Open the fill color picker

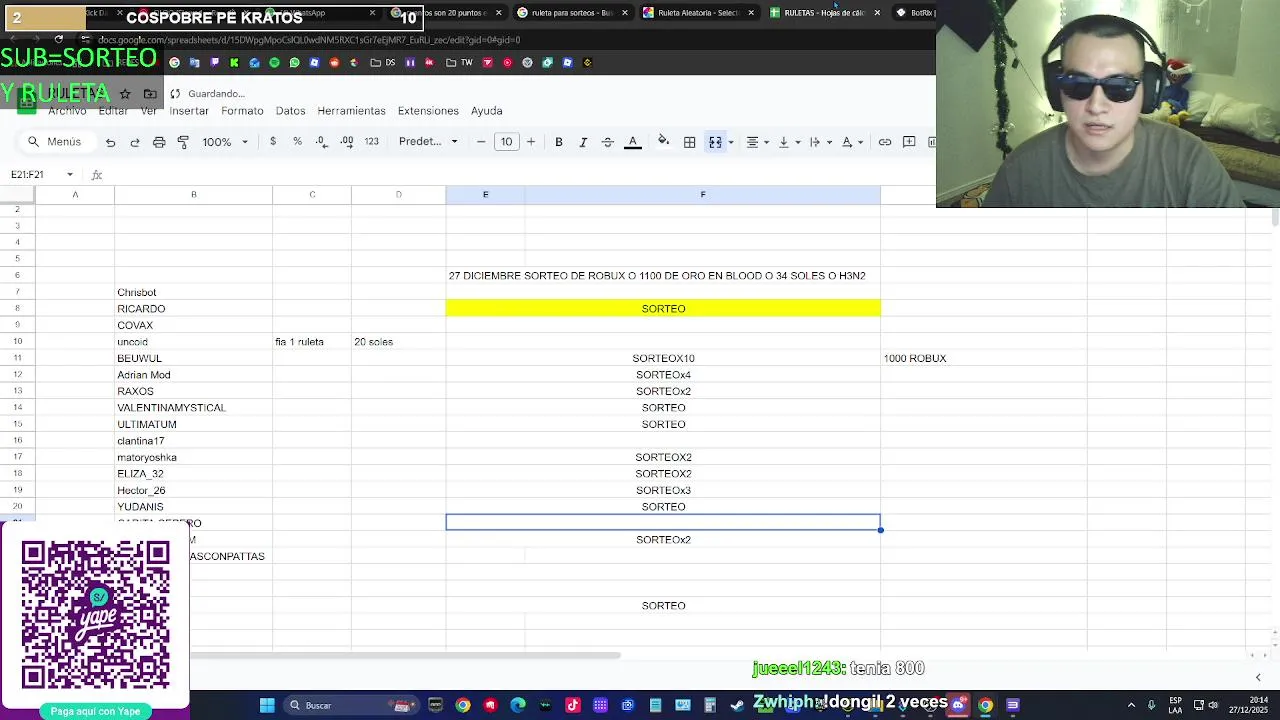click(x=663, y=142)
